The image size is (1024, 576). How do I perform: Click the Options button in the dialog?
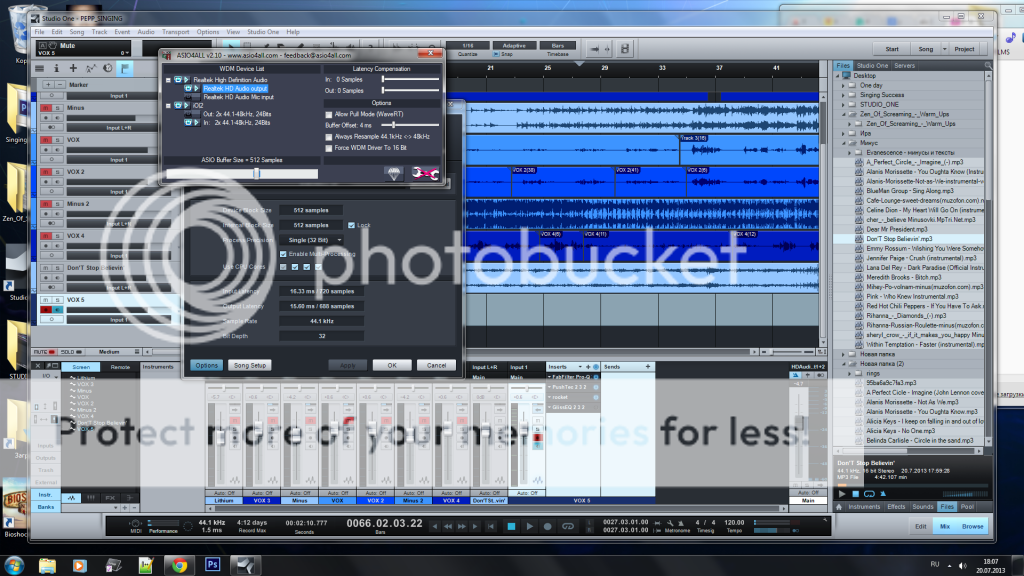pyautogui.click(x=206, y=366)
